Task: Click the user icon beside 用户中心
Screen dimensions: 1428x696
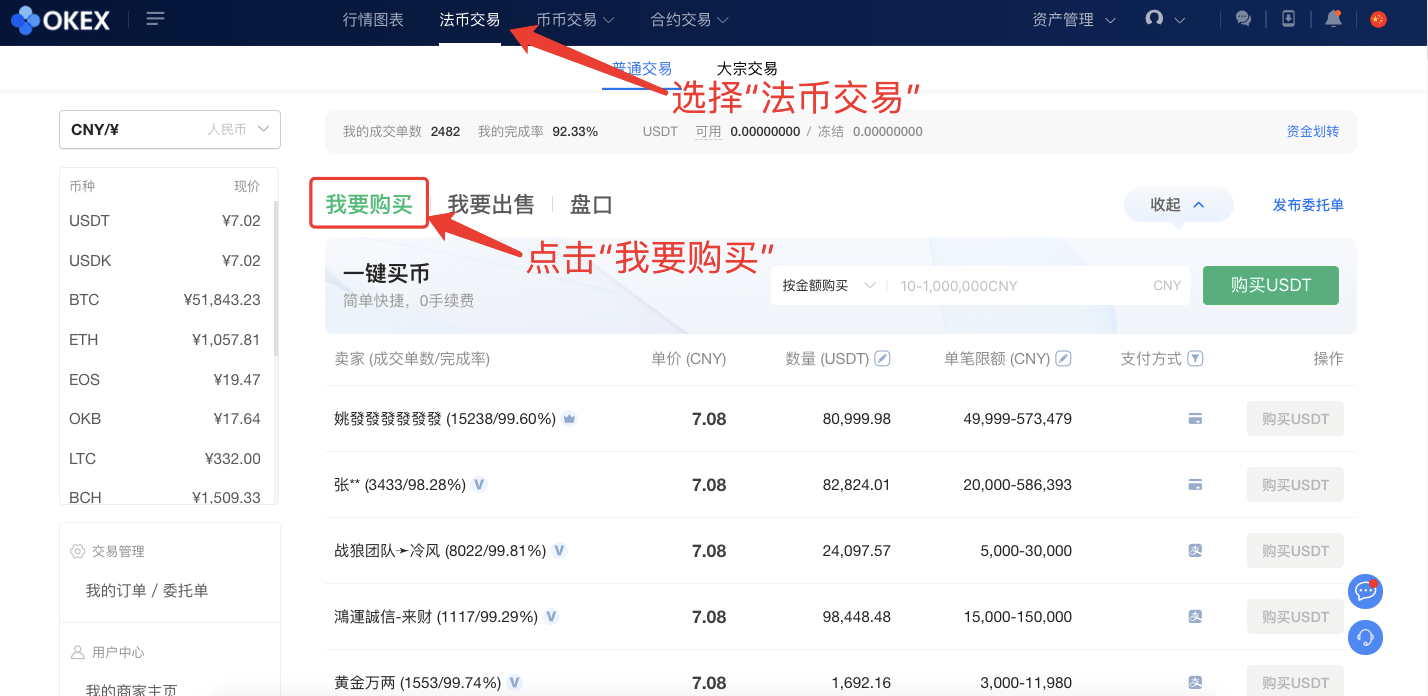Action: click(x=77, y=652)
